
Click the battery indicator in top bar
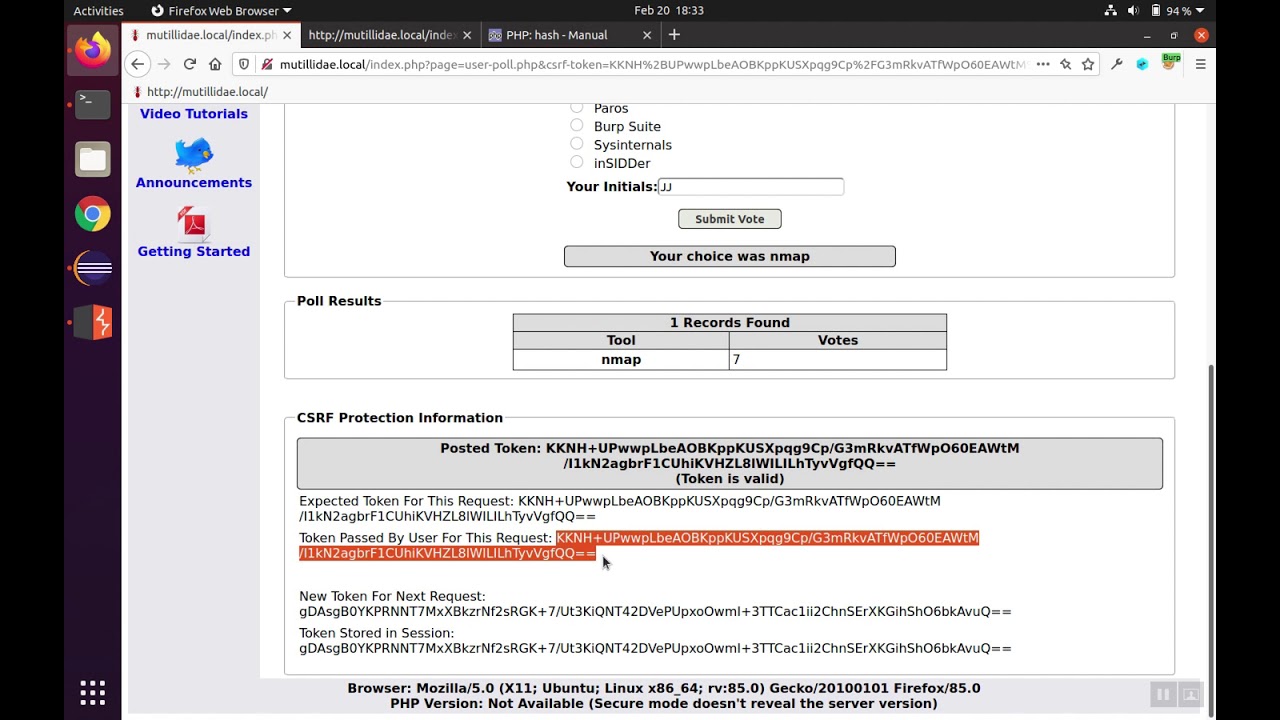click(x=1171, y=10)
